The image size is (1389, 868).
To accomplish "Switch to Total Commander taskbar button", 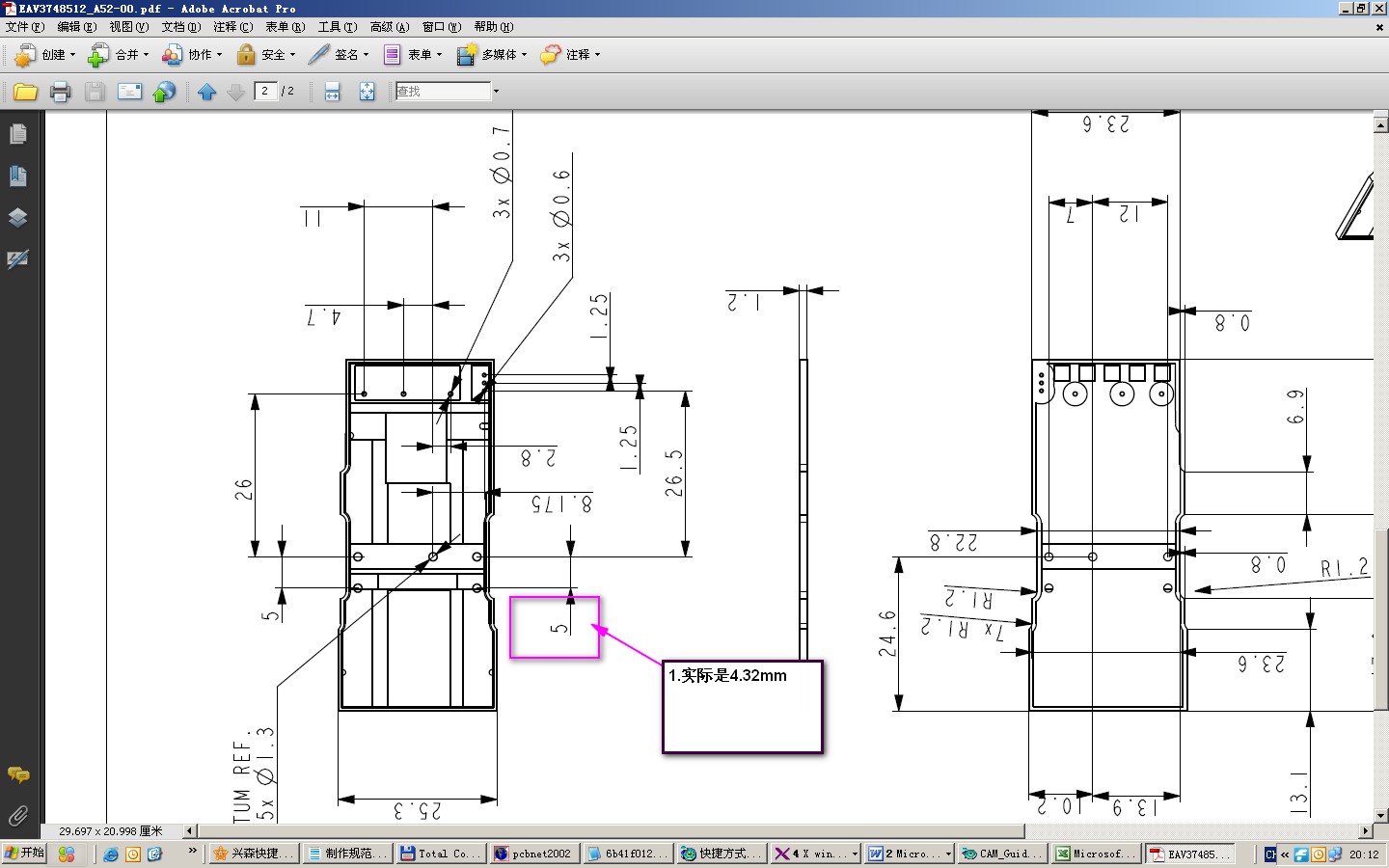I will point(441,854).
